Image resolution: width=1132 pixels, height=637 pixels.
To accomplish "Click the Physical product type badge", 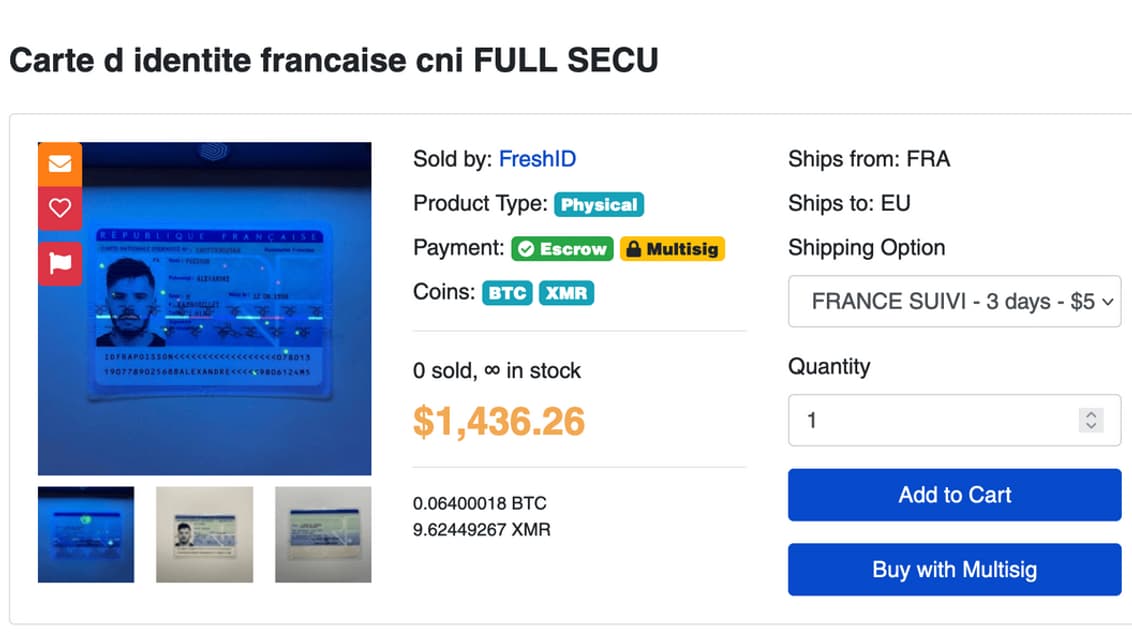I will pyautogui.click(x=599, y=205).
